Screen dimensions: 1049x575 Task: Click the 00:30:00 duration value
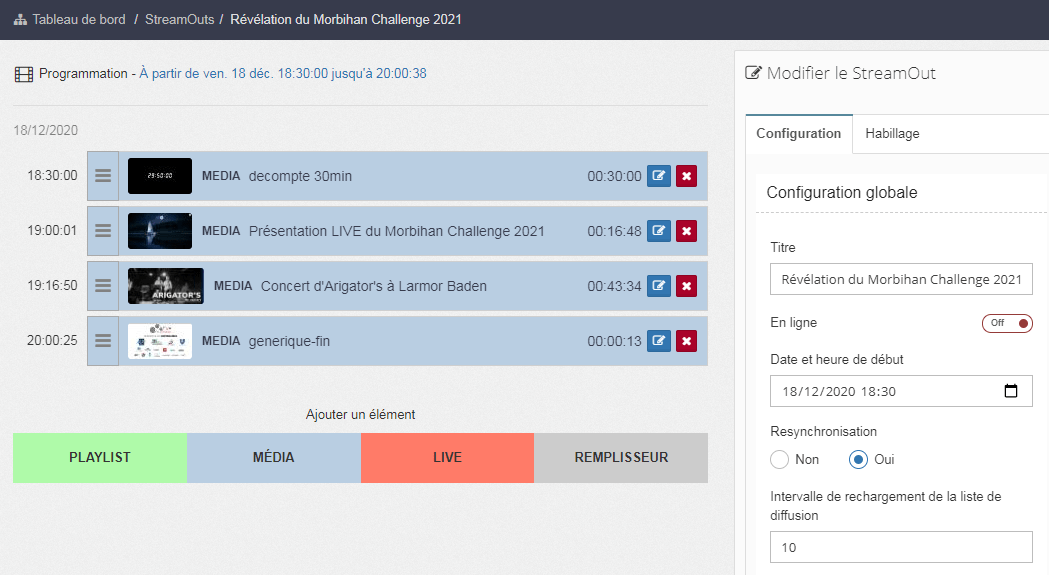tap(614, 176)
